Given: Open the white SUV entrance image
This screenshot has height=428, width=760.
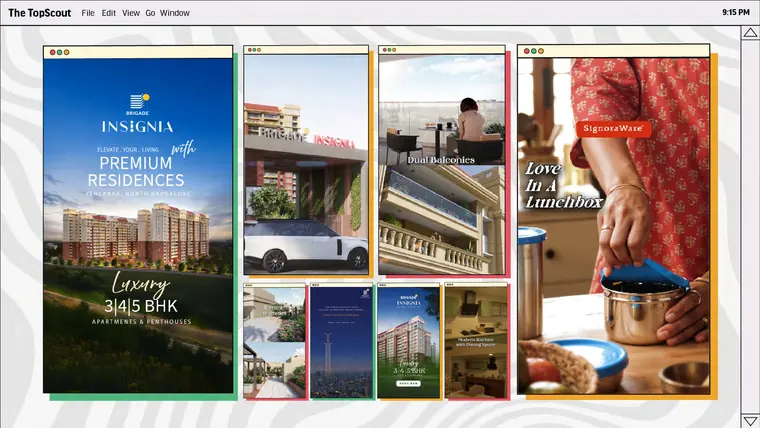Looking at the screenshot, I should [x=306, y=164].
